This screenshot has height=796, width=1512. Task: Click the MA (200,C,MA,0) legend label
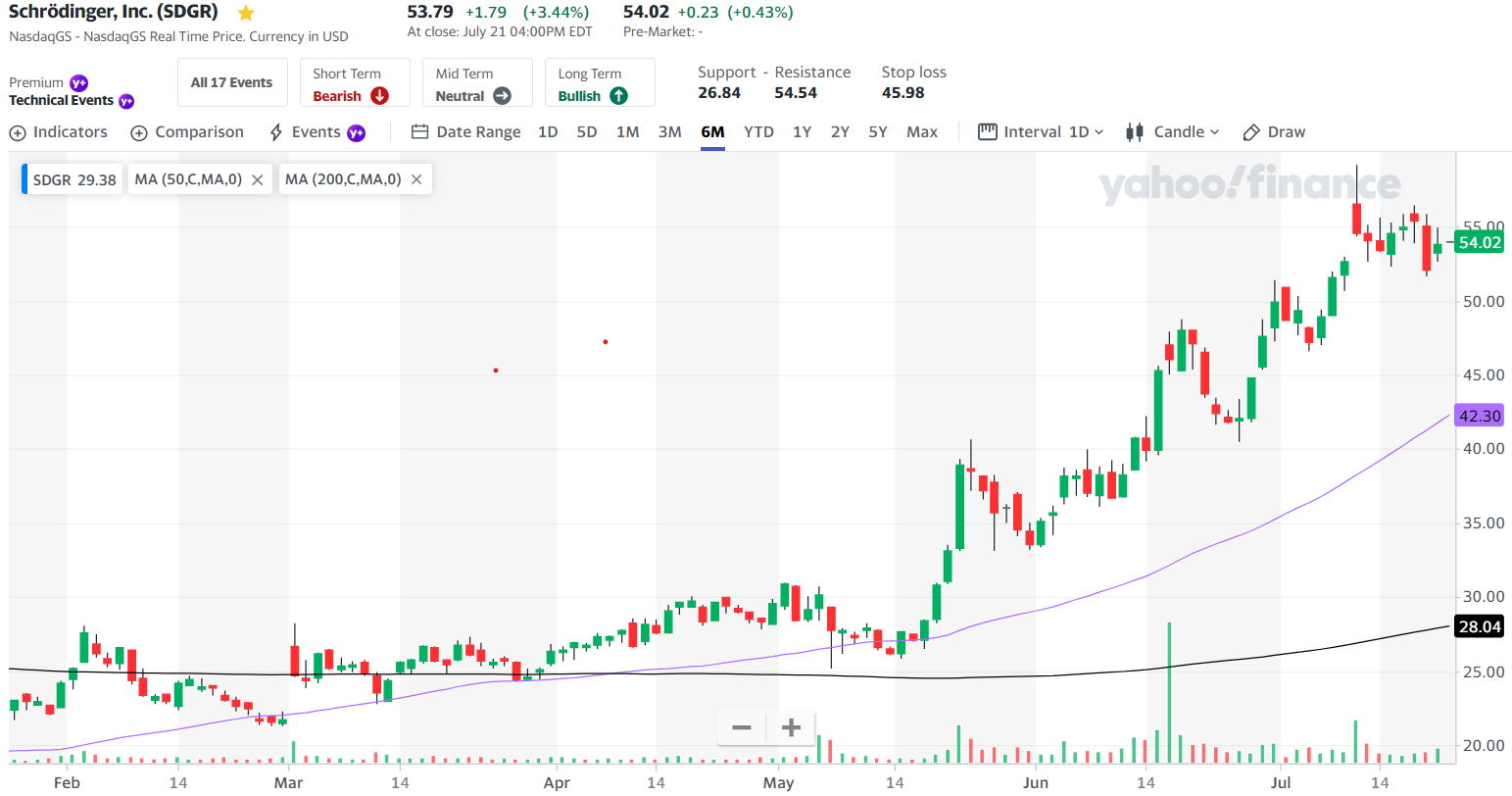[343, 179]
